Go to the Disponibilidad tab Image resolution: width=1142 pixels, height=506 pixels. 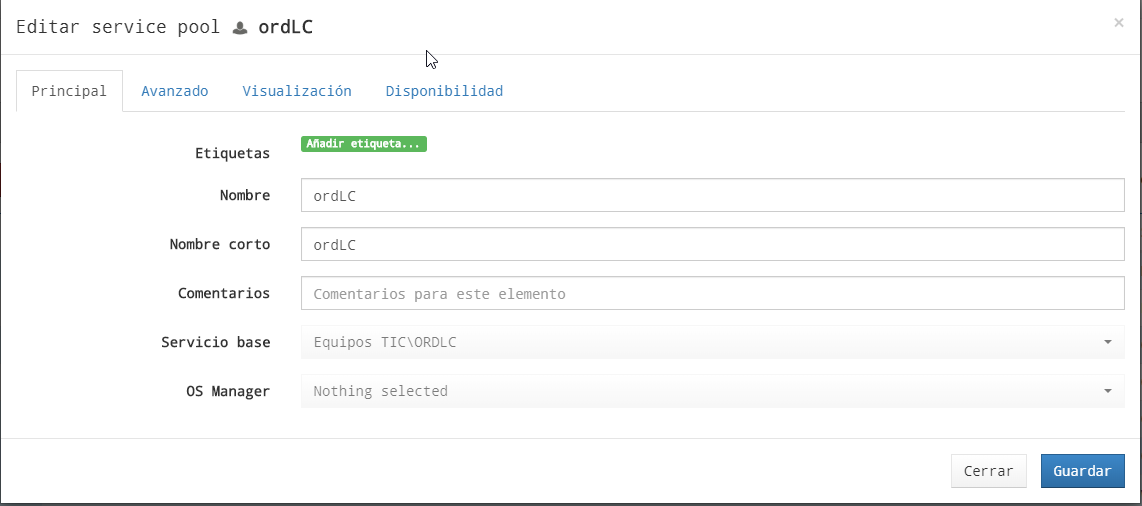point(444,91)
